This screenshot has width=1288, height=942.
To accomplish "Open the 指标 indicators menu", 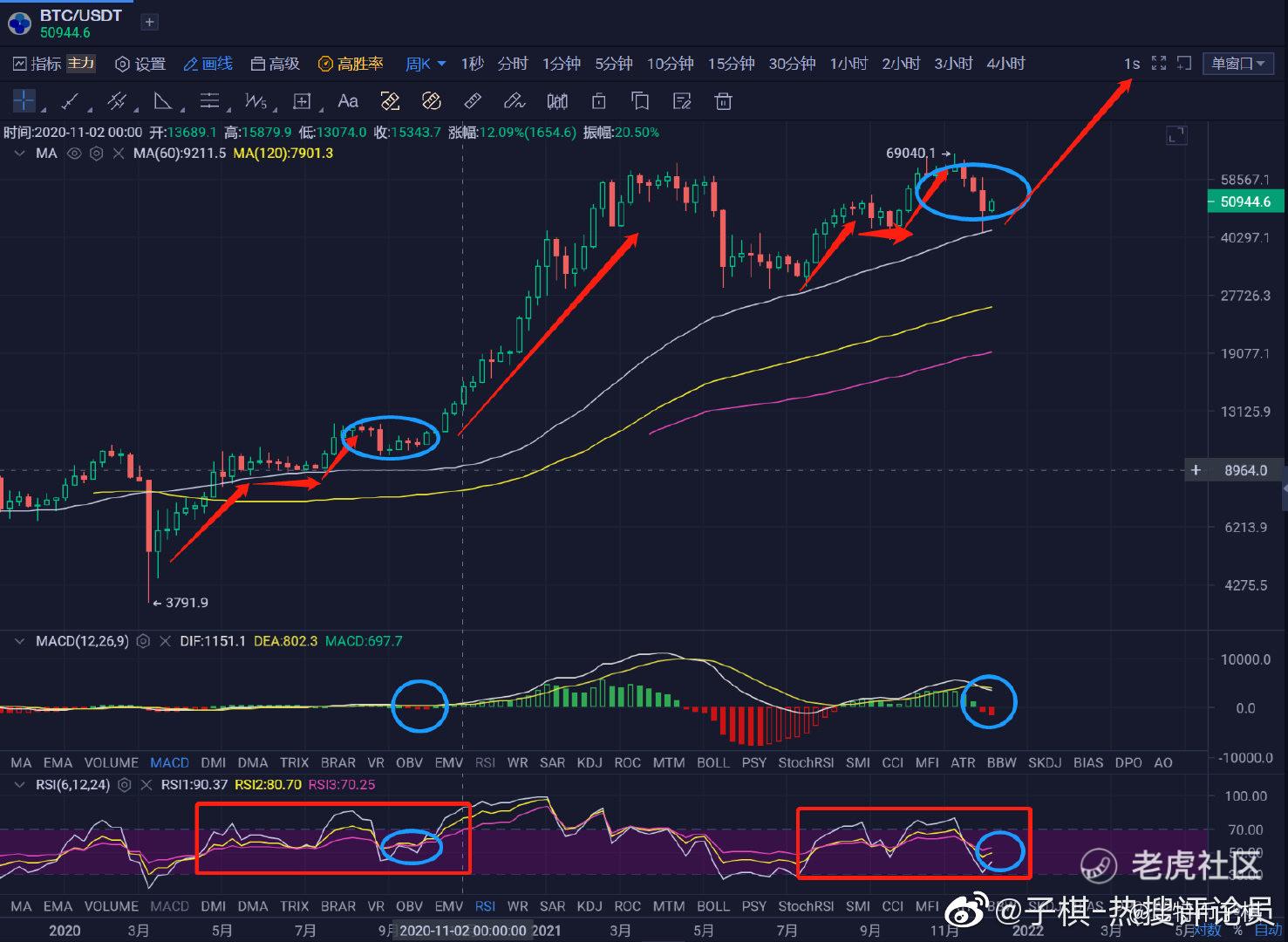I will (37, 64).
